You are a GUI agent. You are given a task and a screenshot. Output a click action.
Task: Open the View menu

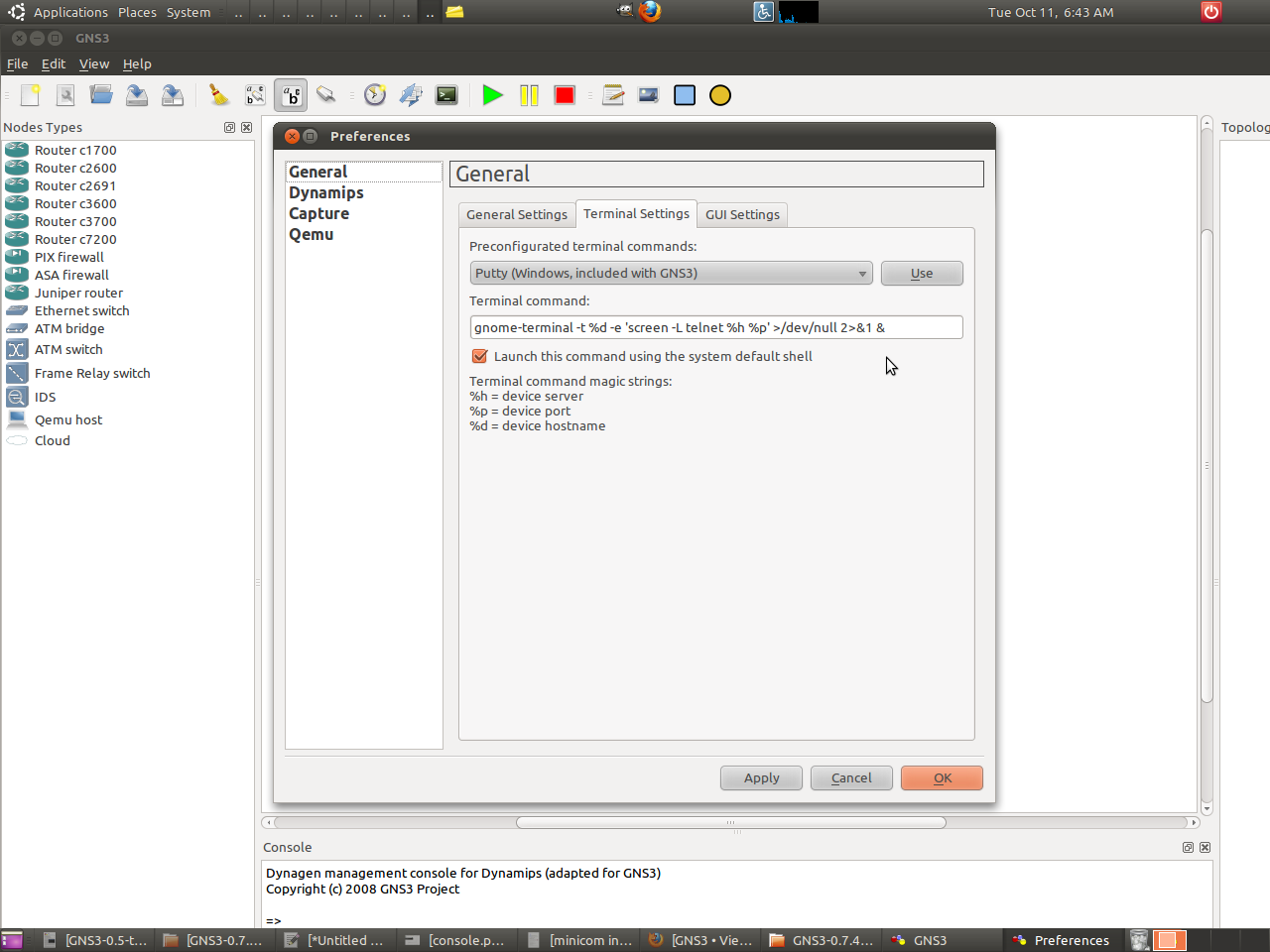(x=94, y=63)
